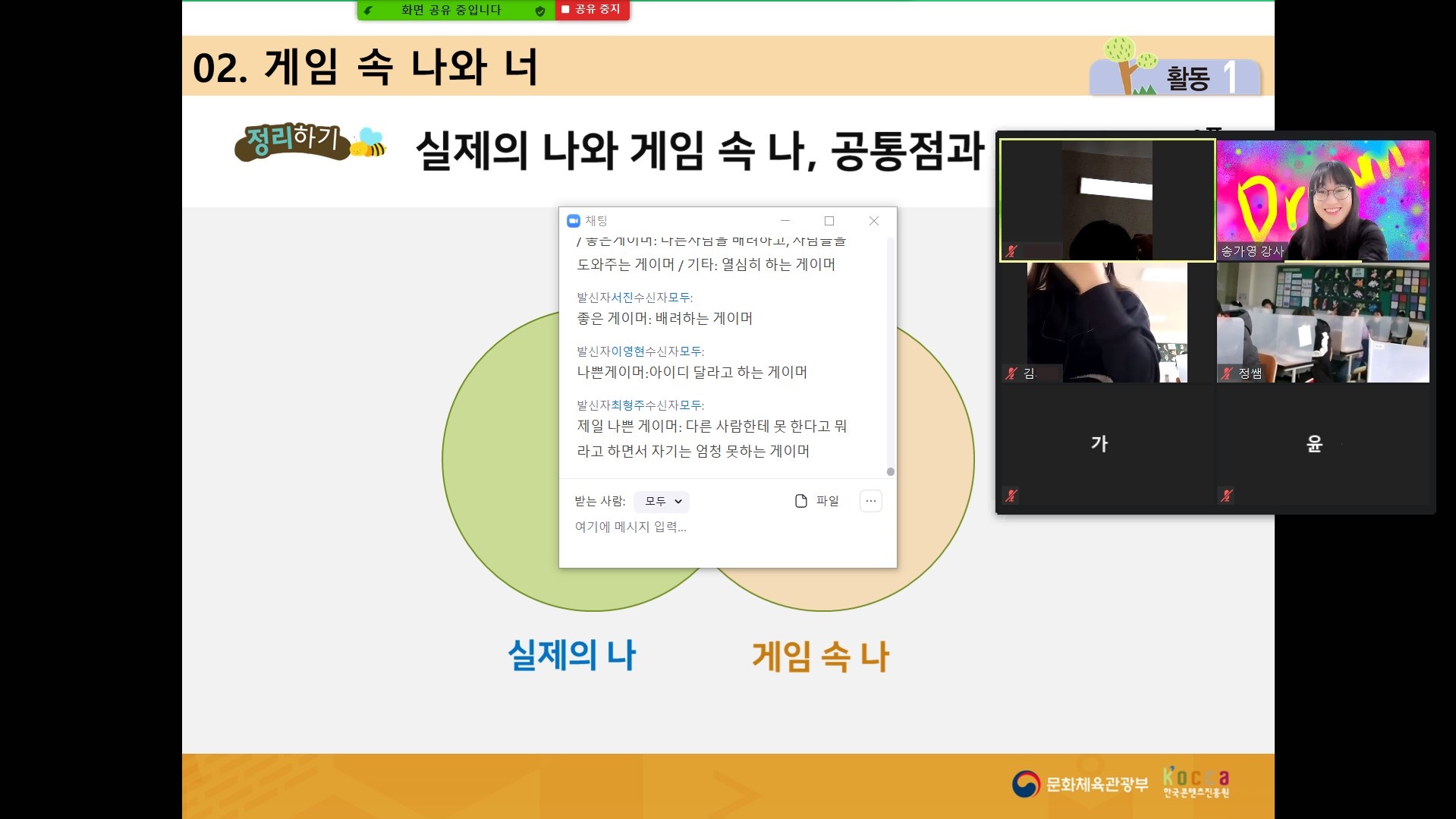Screen dimensions: 1456x819
Task: Click sender name 이영현 in chat
Action: (627, 351)
